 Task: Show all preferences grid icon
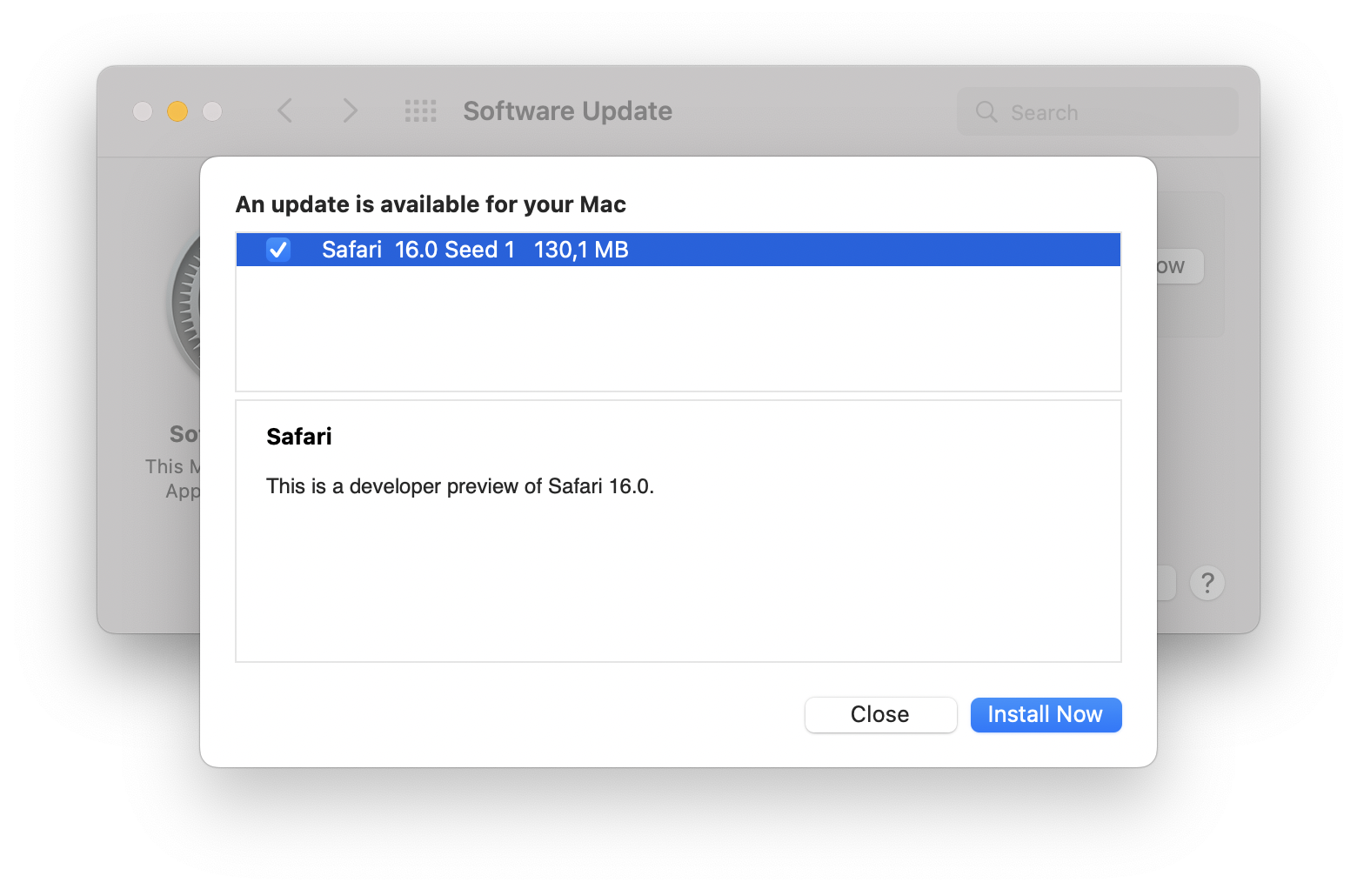[421, 111]
